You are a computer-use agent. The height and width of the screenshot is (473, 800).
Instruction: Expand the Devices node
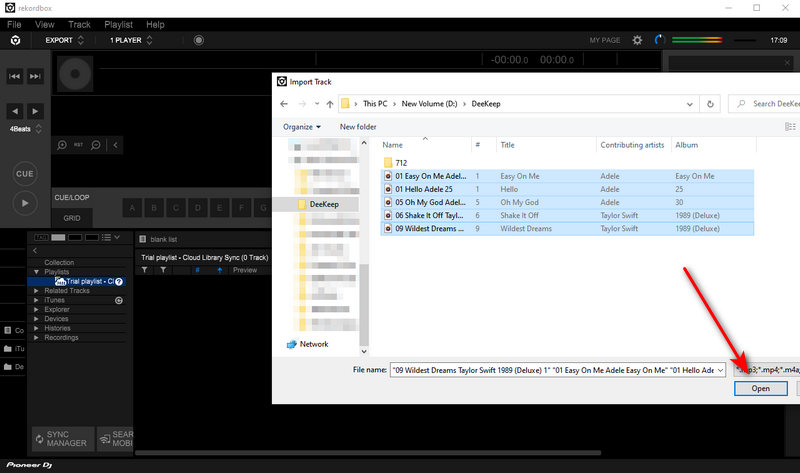[x=36, y=319]
